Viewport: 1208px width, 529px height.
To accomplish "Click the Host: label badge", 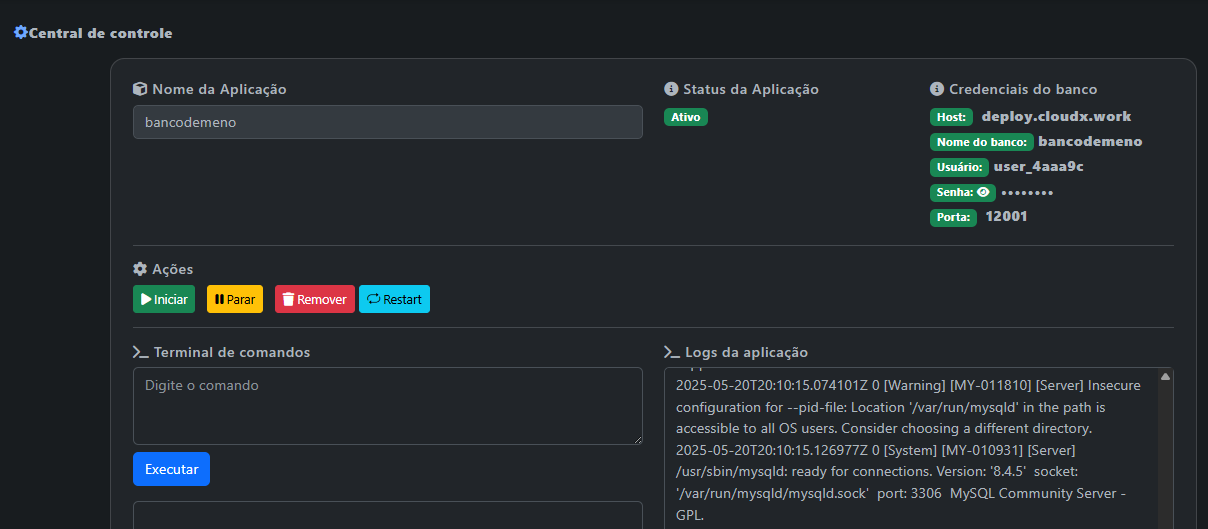I will click(x=951, y=117).
